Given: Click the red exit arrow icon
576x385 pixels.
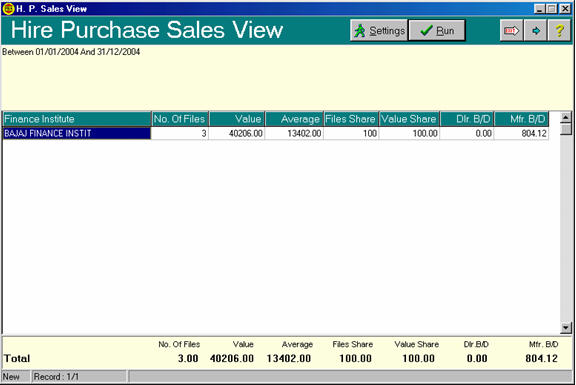Looking at the screenshot, I should (x=511, y=30).
